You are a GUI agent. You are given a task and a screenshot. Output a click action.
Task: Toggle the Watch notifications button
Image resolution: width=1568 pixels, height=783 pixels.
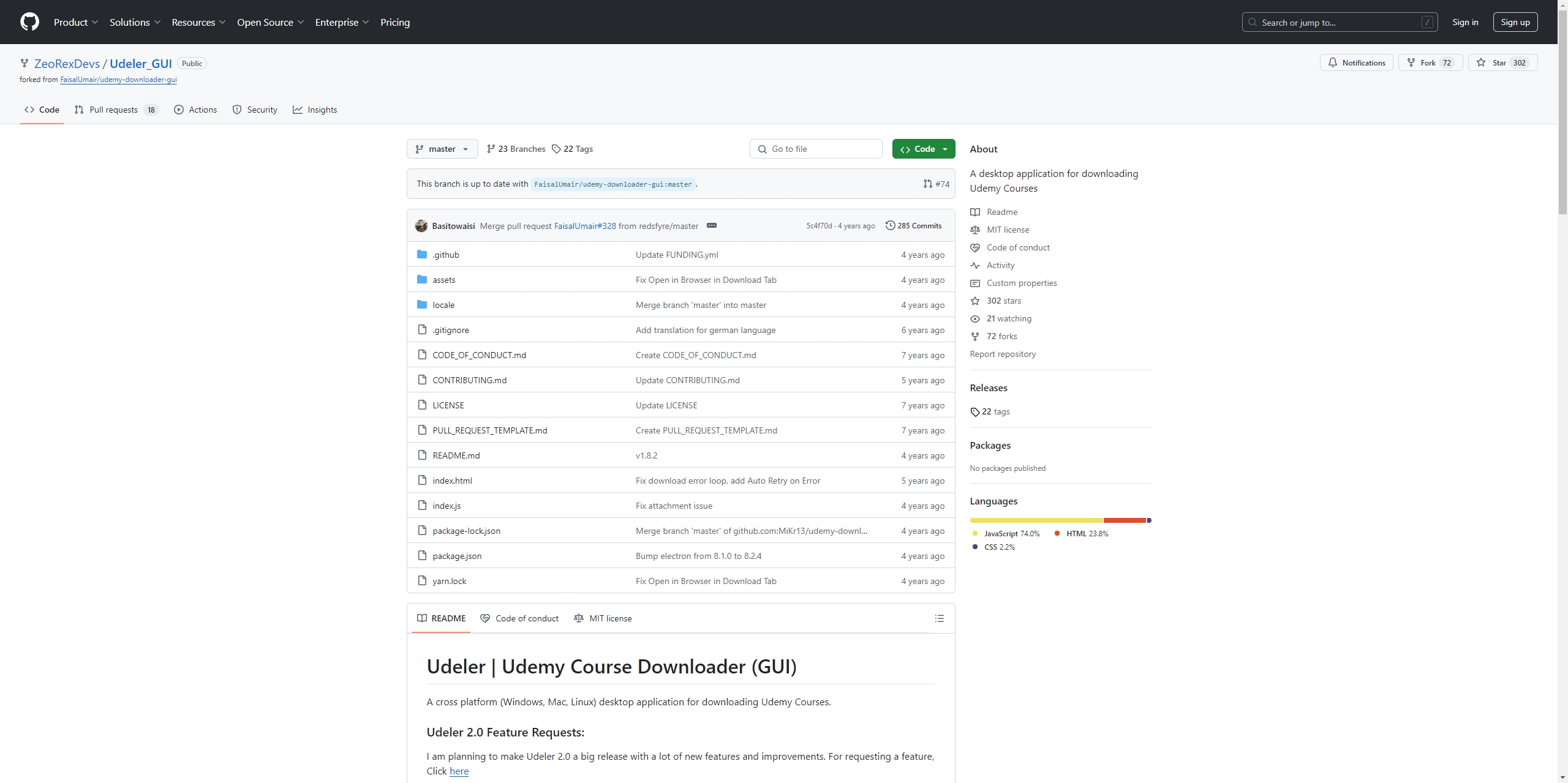(1357, 63)
